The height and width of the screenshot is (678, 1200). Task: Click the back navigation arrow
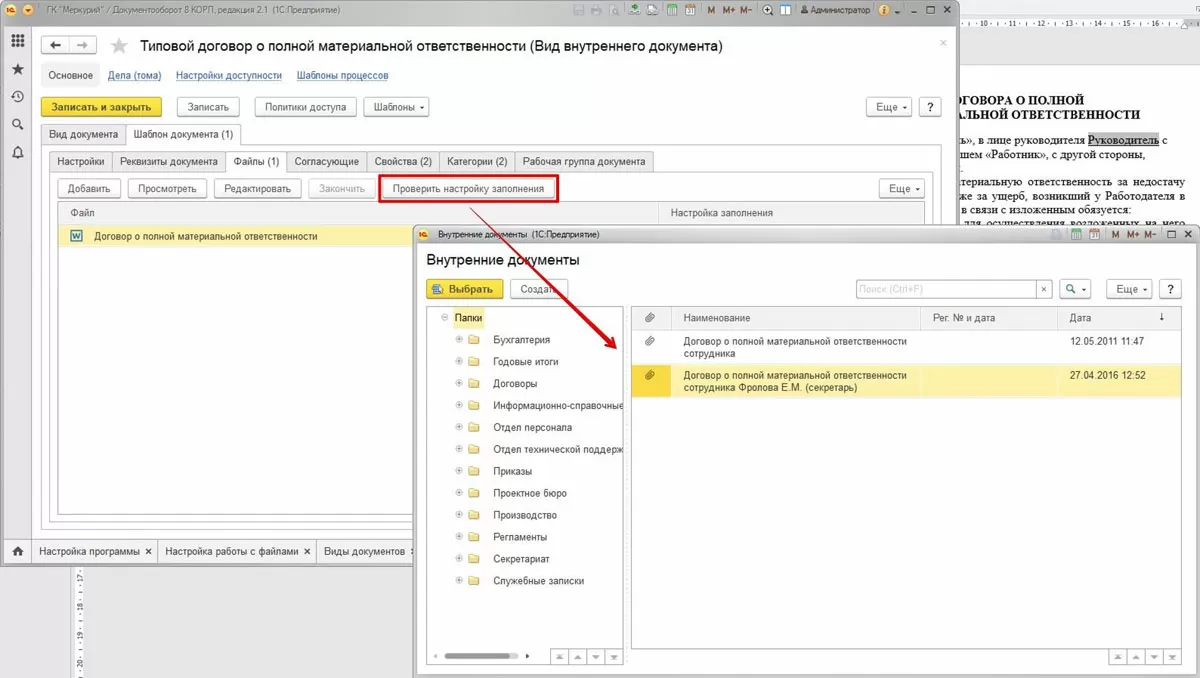coord(56,46)
